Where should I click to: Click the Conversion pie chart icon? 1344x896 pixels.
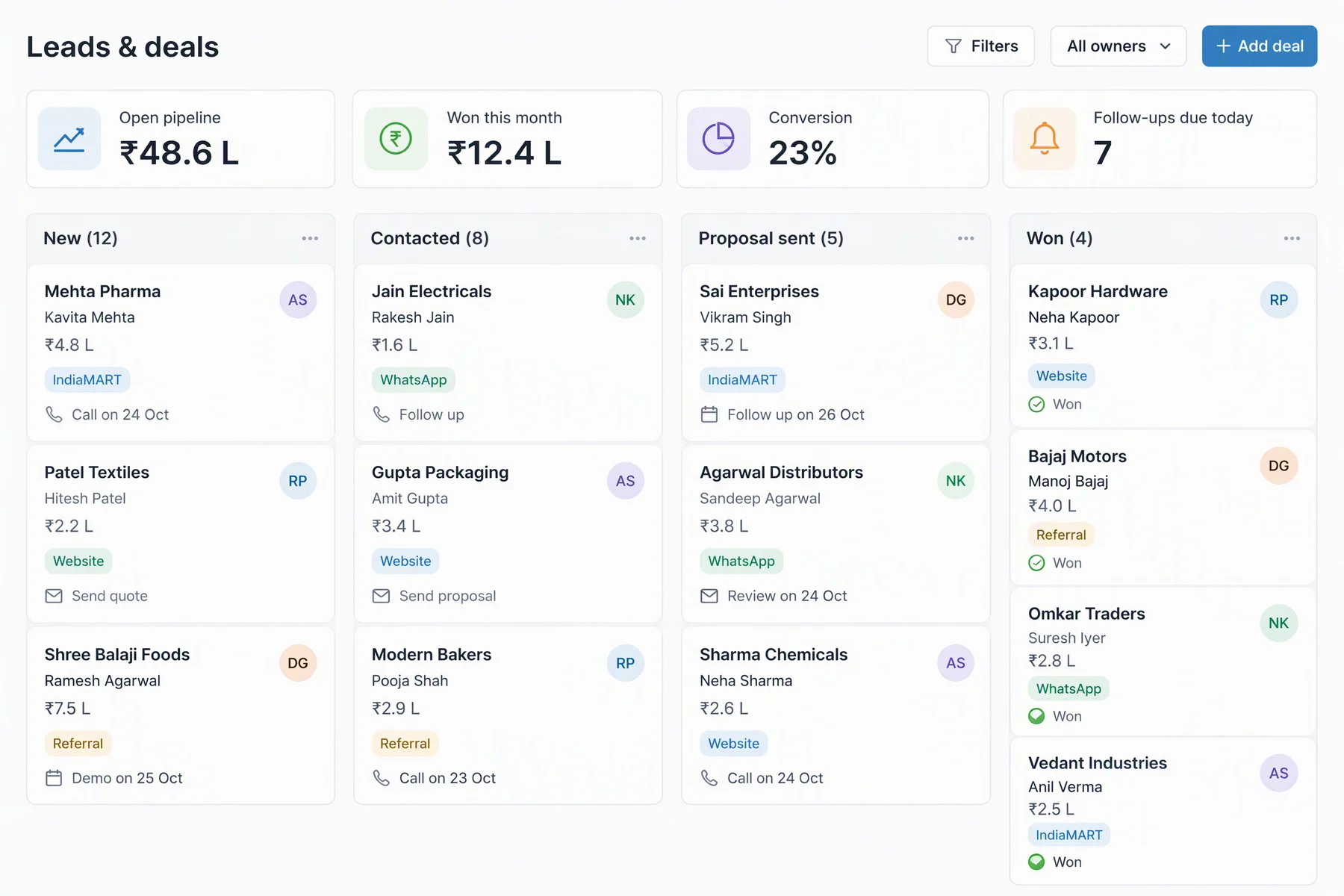tap(718, 139)
